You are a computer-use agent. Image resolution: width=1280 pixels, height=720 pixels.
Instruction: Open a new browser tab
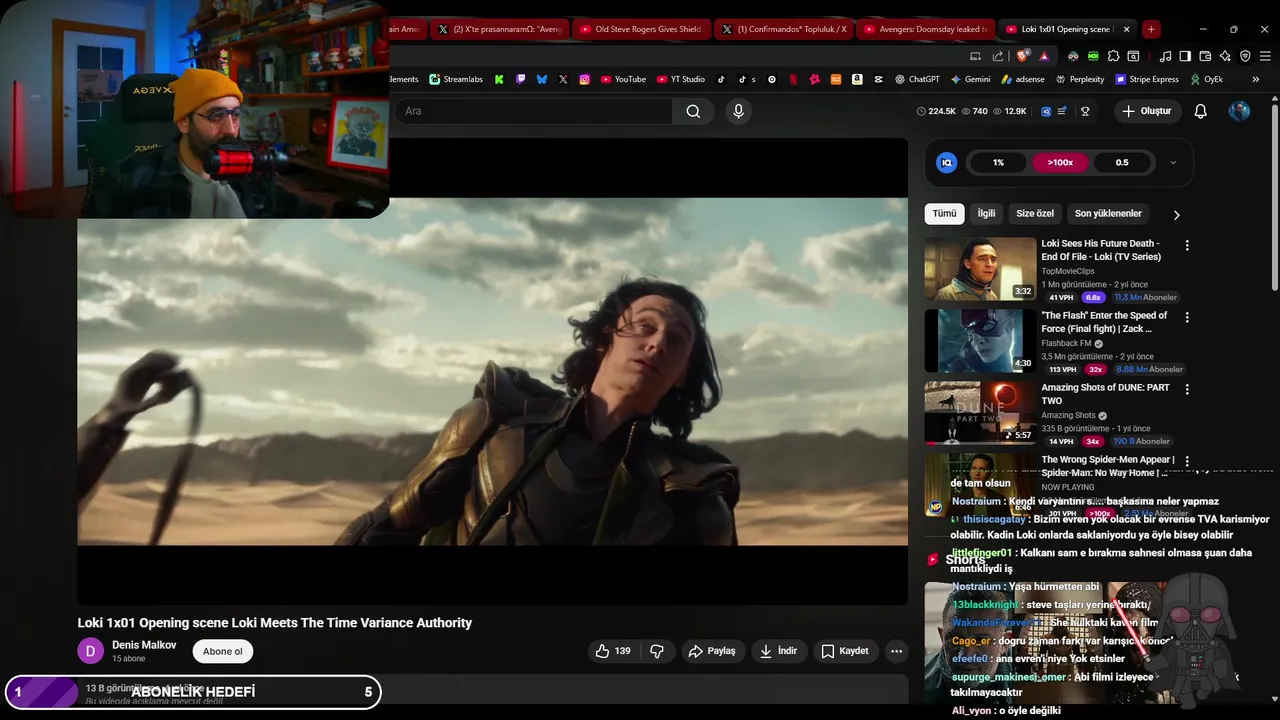tap(1151, 29)
